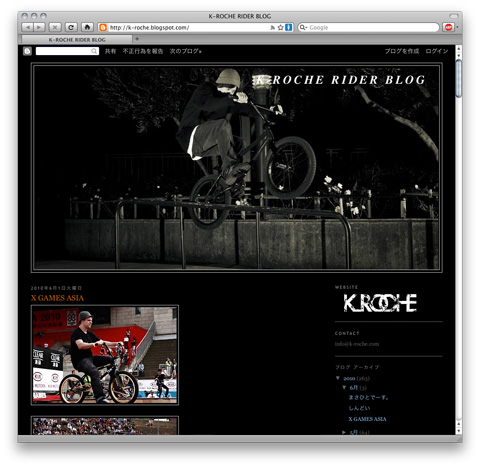Select the K-ROCHE RIDER BLOG tab
The width and height of the screenshot is (480, 467).
tap(77, 40)
